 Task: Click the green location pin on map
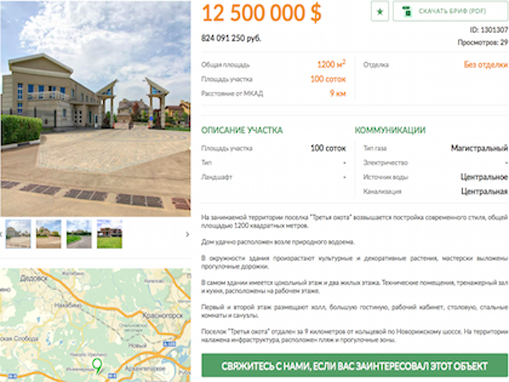pyautogui.click(x=97, y=365)
